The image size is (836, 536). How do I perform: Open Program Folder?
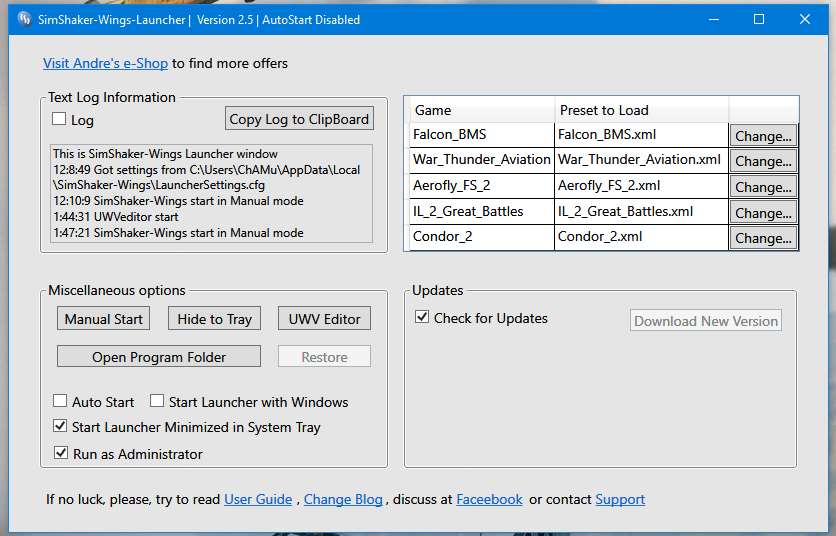pyautogui.click(x=159, y=356)
